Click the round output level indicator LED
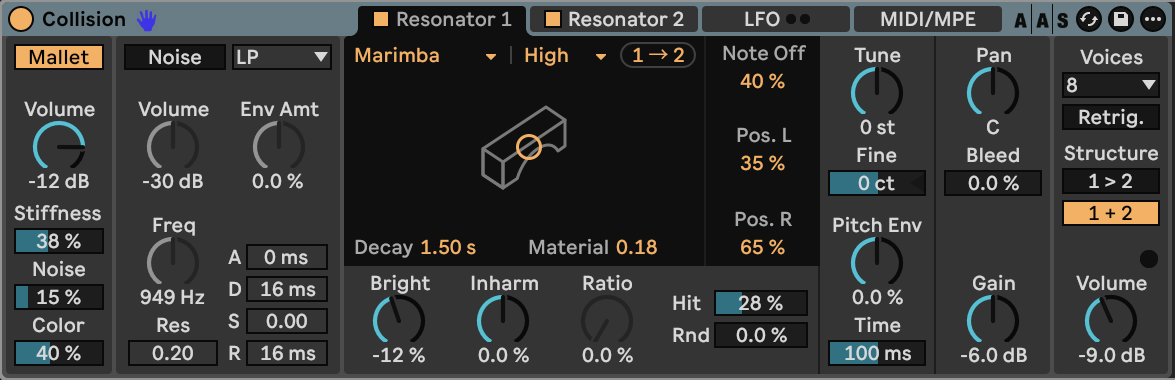 click(x=1148, y=259)
